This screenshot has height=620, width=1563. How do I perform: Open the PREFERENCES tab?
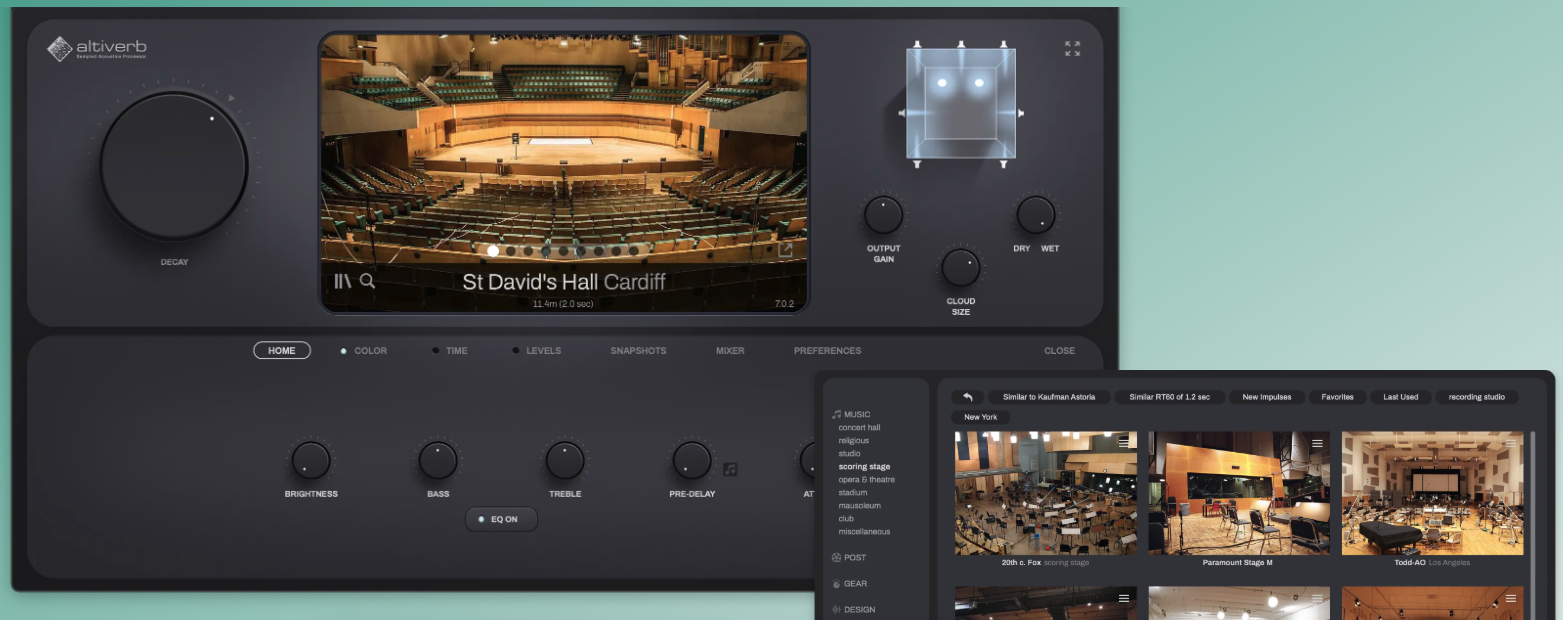[827, 351]
